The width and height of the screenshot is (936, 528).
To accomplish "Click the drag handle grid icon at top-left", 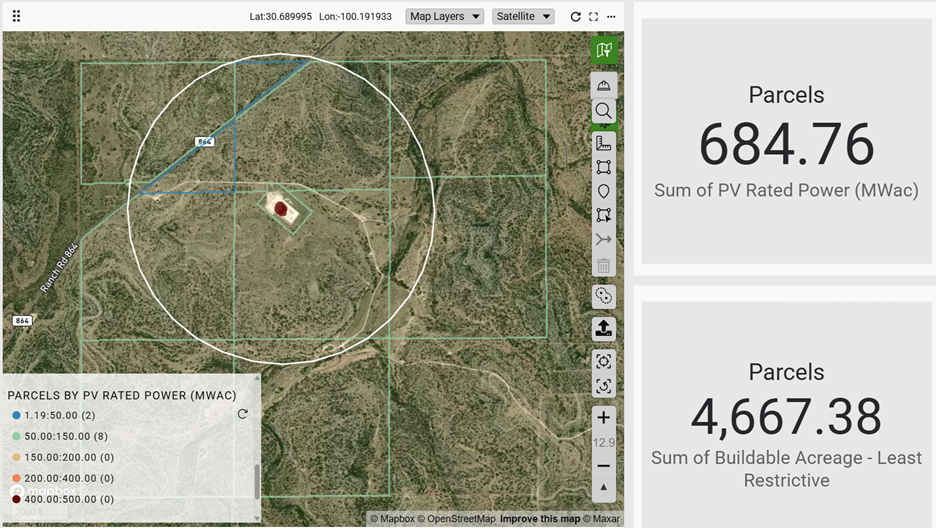I will coord(16,17).
